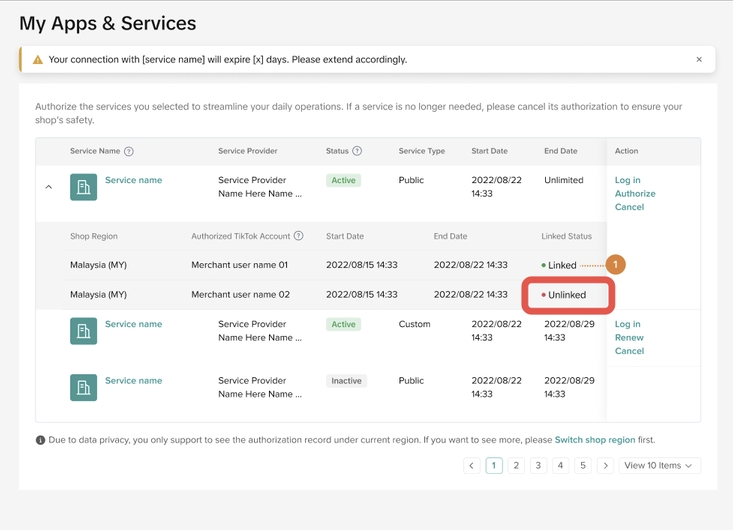Open the Inactive service's Service name link
Screen dimensions: 733x530
pyautogui.click(x=133, y=381)
